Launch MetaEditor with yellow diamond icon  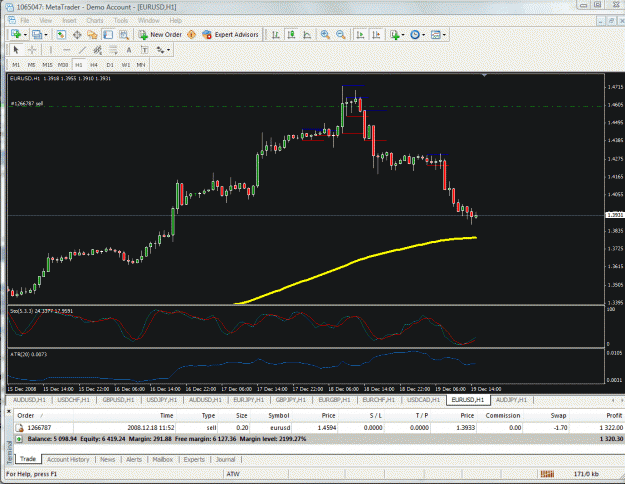pos(191,35)
